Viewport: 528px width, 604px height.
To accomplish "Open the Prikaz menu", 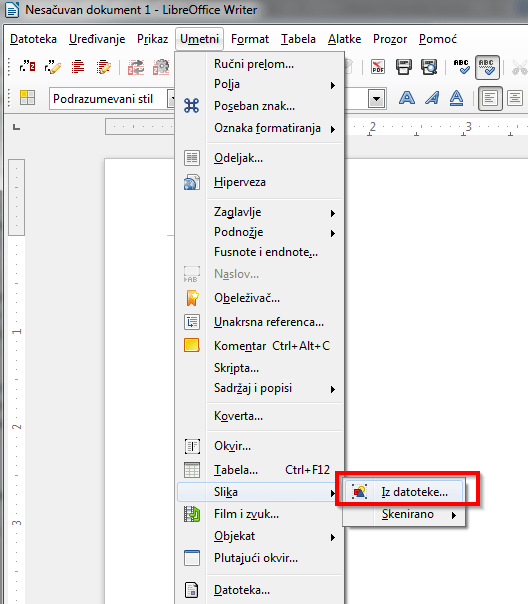I will 153,39.
